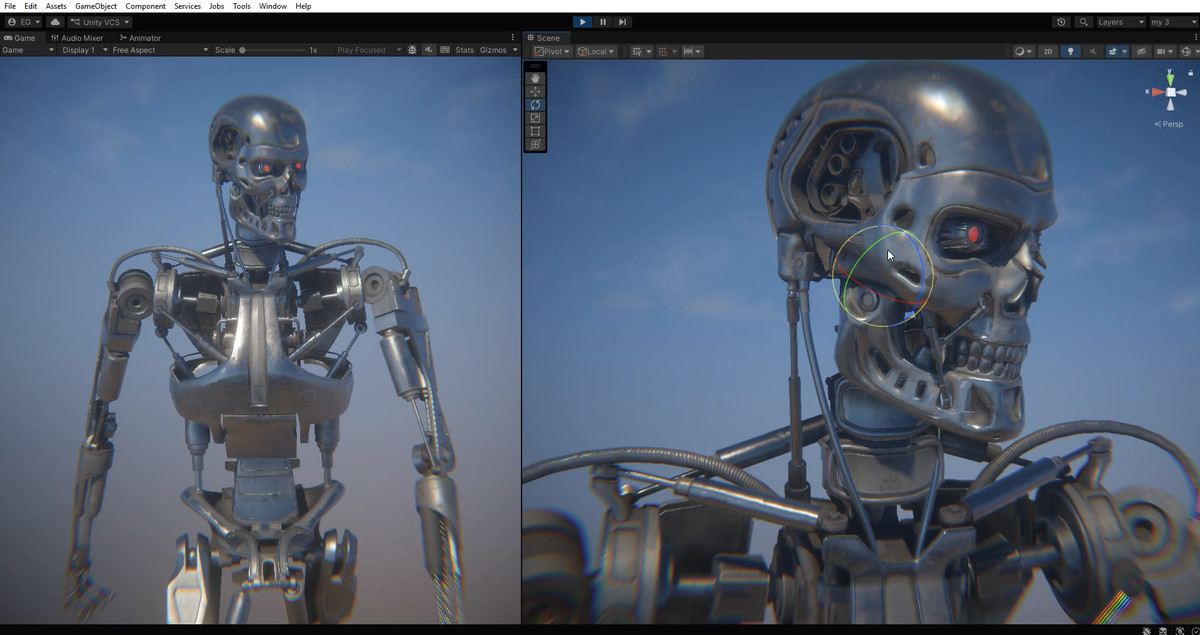The height and width of the screenshot is (635, 1200).
Task: Open the Scene camera settings icon
Action: 1163,51
